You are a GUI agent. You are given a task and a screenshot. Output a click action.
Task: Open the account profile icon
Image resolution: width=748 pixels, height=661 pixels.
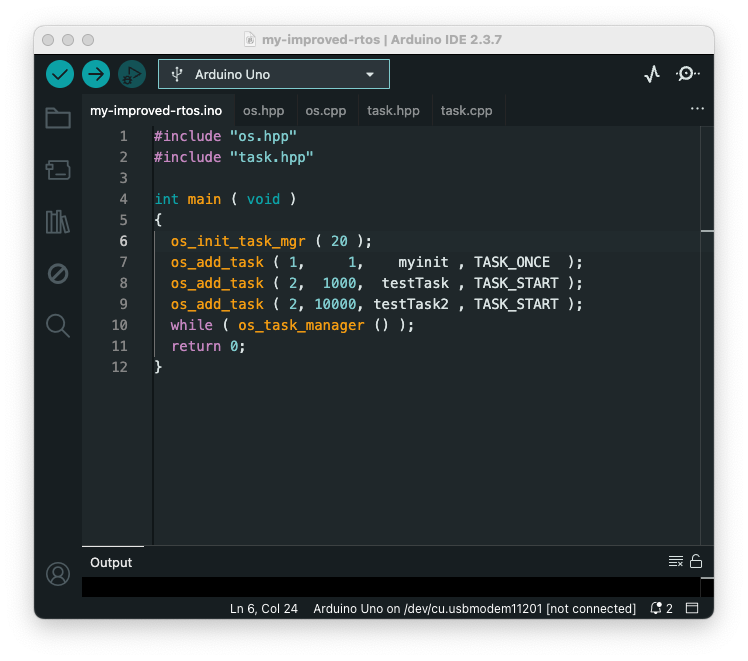pyautogui.click(x=58, y=574)
